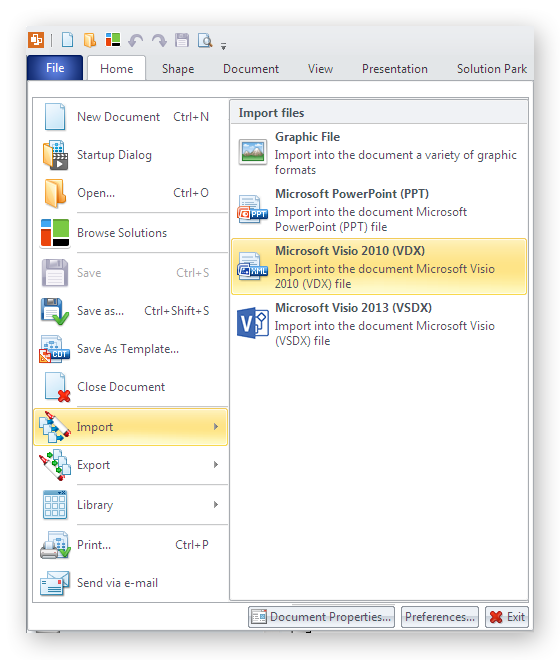Select Microsoft Visio 2013 (VSDX) title

pos(353,308)
